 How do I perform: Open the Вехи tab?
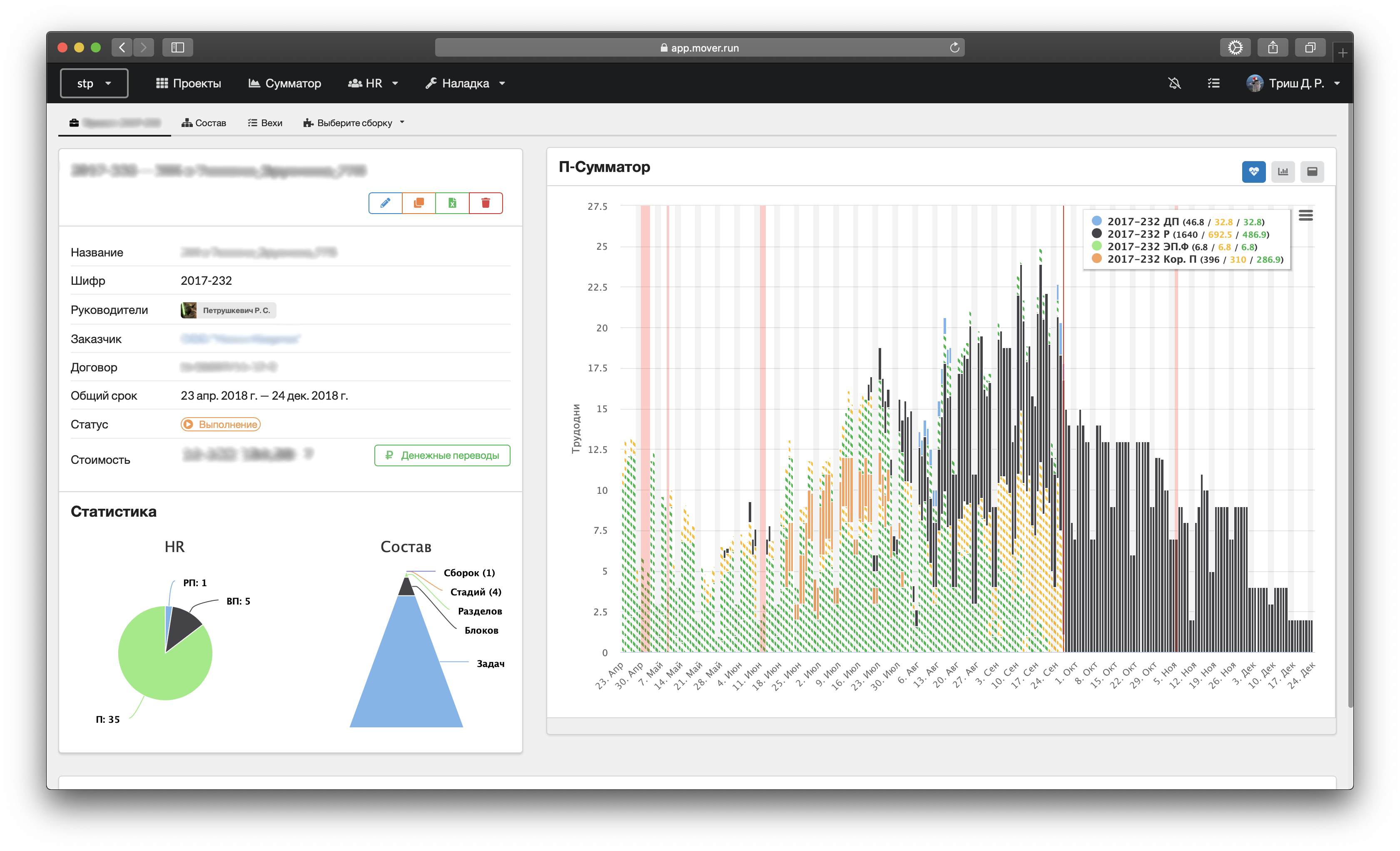point(265,123)
